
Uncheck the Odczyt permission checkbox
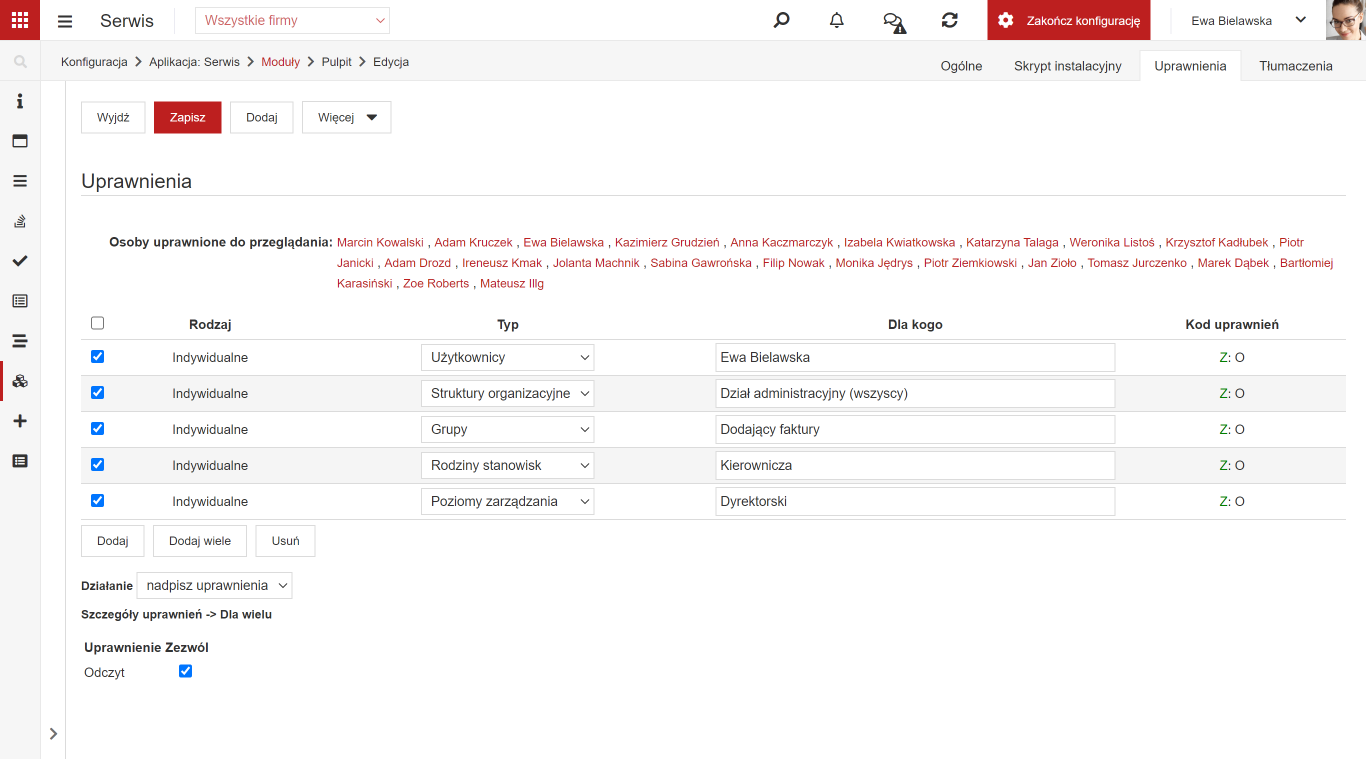(x=185, y=671)
